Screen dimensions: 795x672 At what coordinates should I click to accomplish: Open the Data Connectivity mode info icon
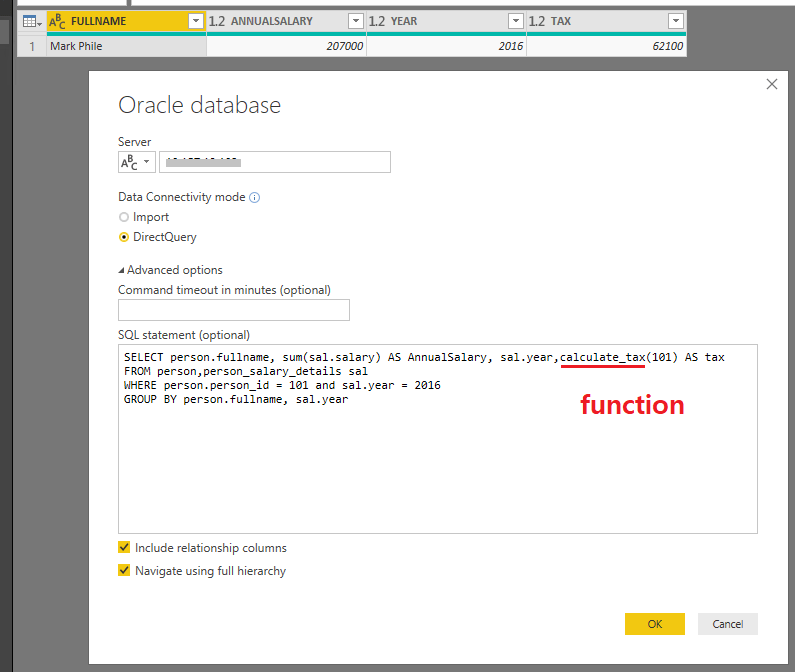pyautogui.click(x=255, y=197)
